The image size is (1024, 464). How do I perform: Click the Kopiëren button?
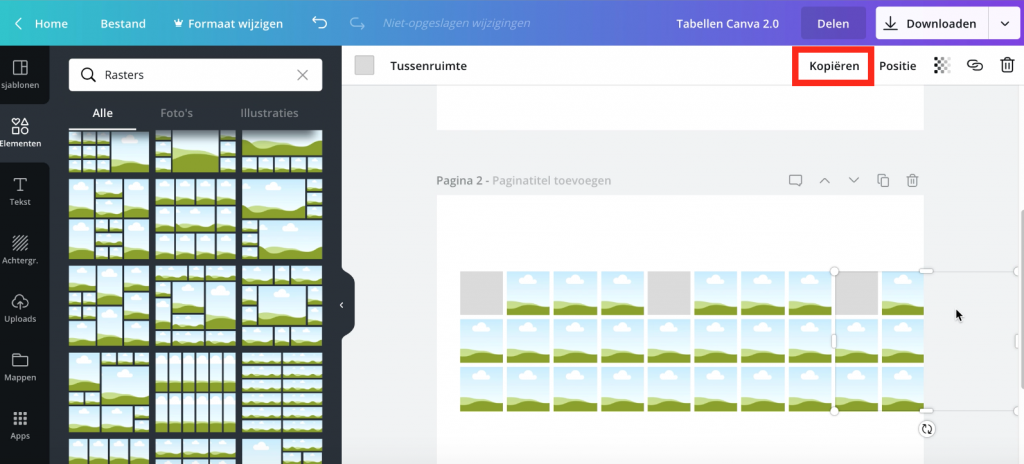pyautogui.click(x=833, y=66)
